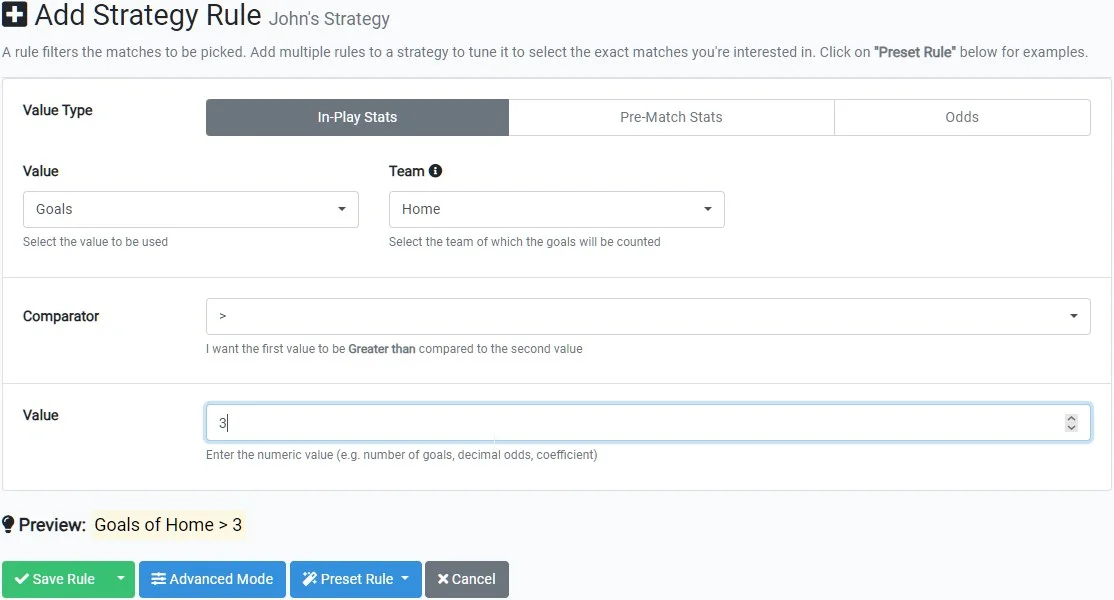Click the X icon inside the Cancel button
Screen dimensions: 1114x600
coord(442,578)
